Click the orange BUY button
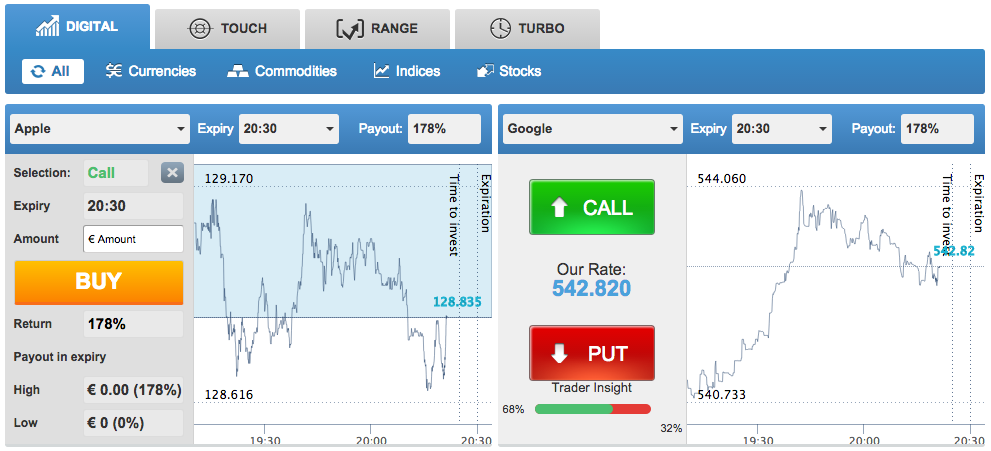This screenshot has height=451, width=991. point(99,282)
